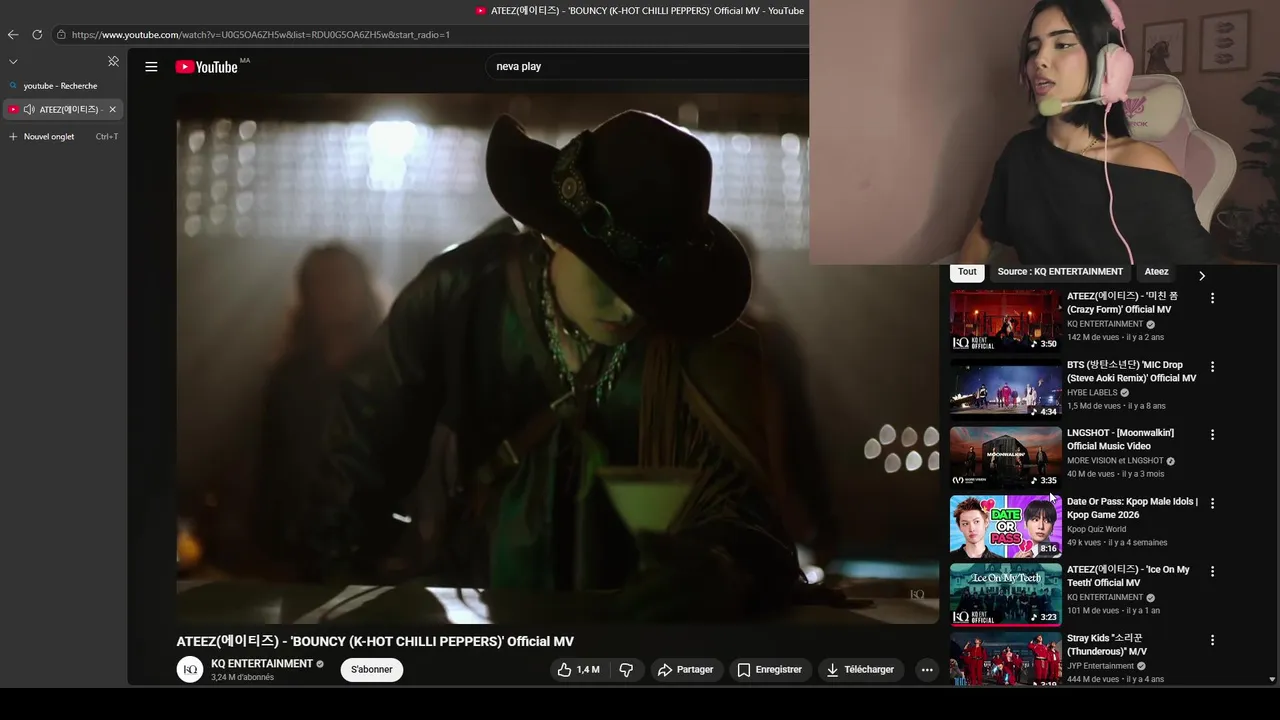Click the BOUNCY Official MV video title
Image resolution: width=1280 pixels, height=720 pixels.
[x=375, y=642]
